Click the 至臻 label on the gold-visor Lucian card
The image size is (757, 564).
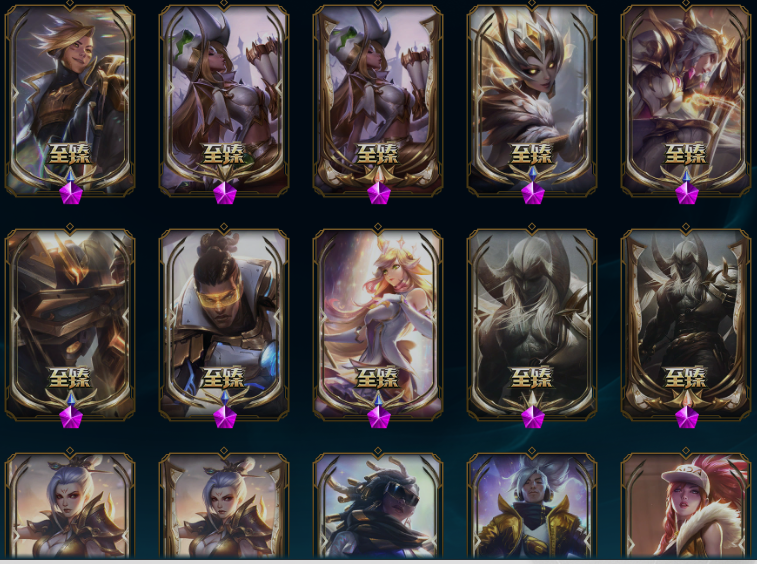[224, 378]
